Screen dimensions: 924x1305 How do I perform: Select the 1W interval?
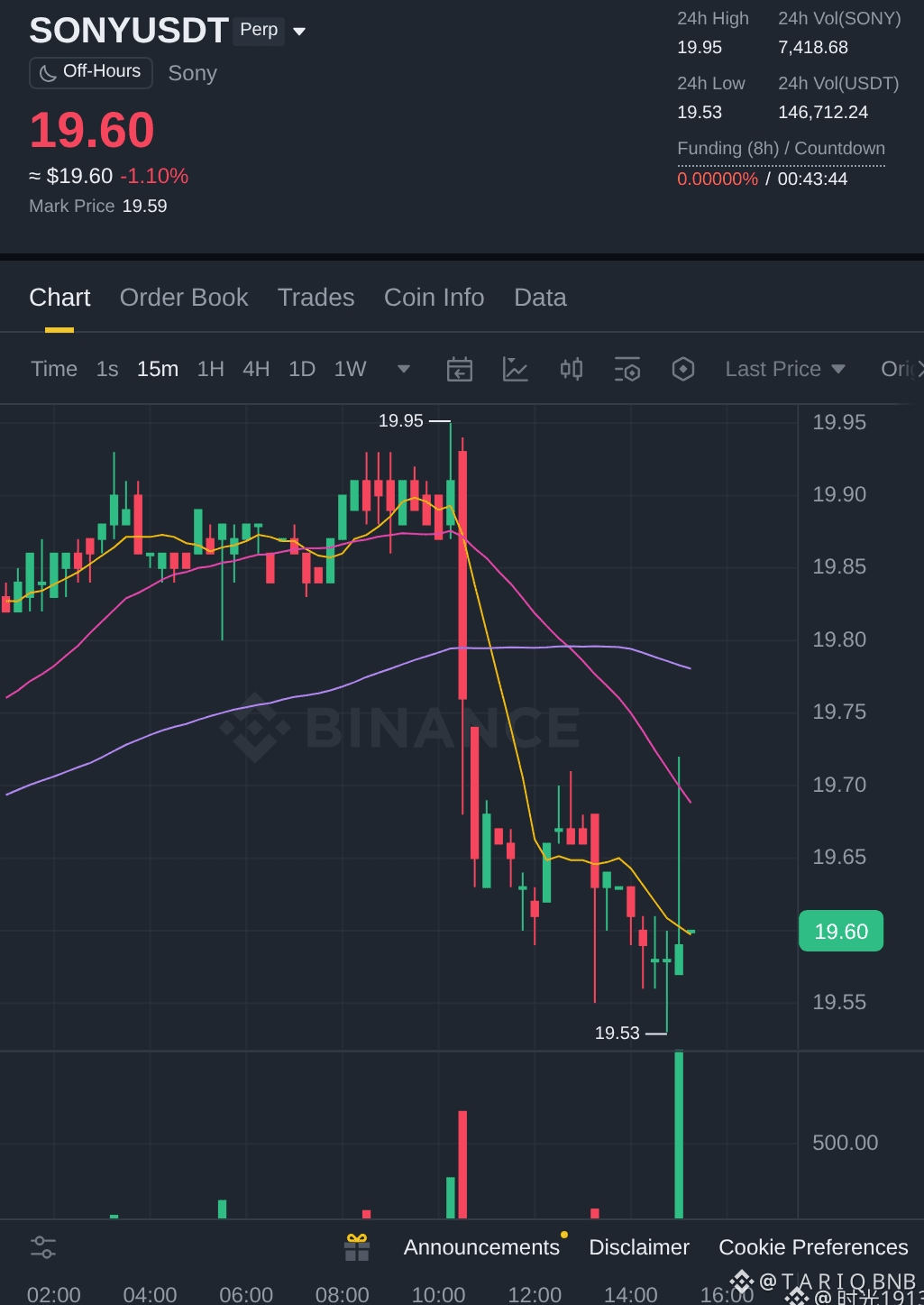point(351,369)
